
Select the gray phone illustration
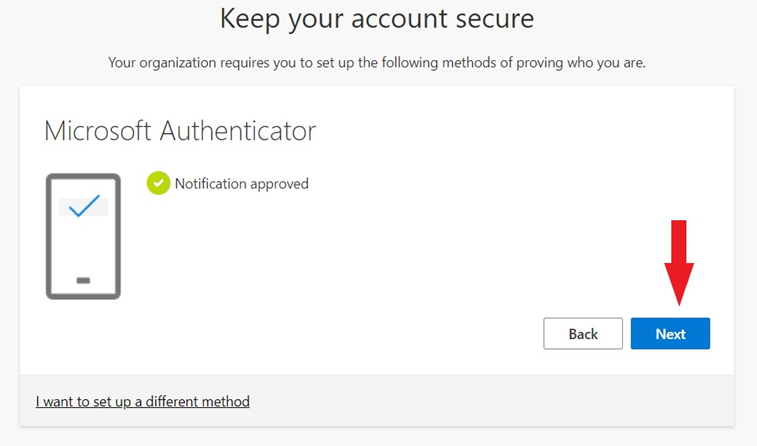pos(83,237)
